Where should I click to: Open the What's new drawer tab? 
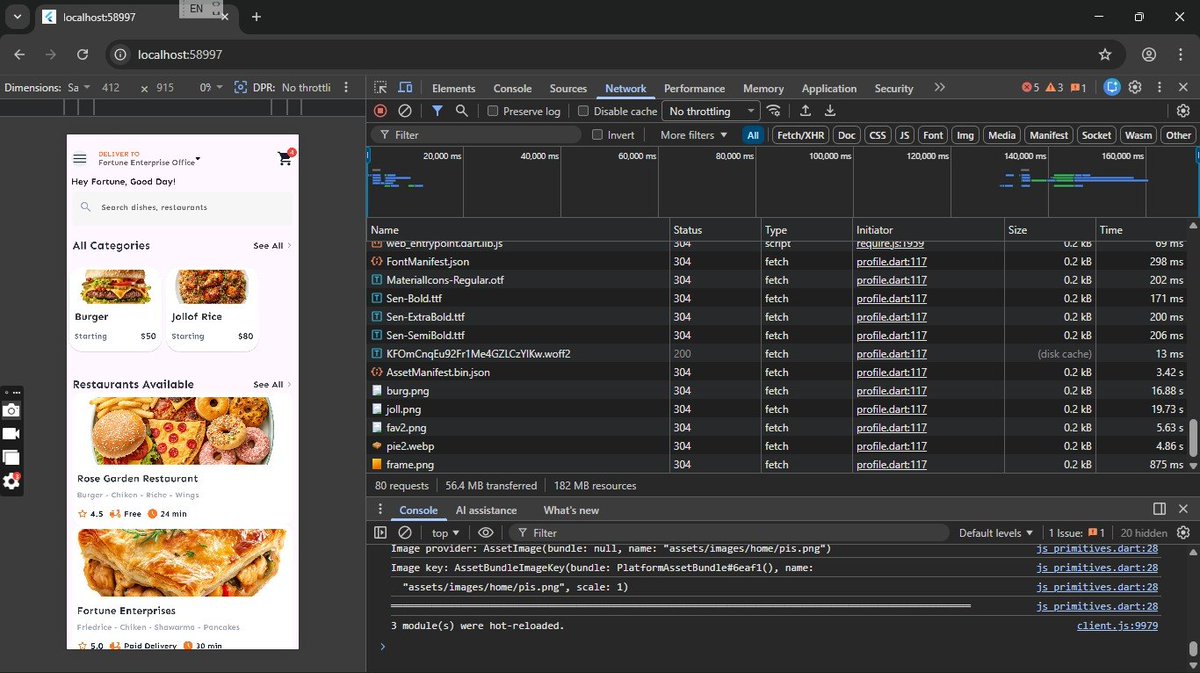point(571,510)
